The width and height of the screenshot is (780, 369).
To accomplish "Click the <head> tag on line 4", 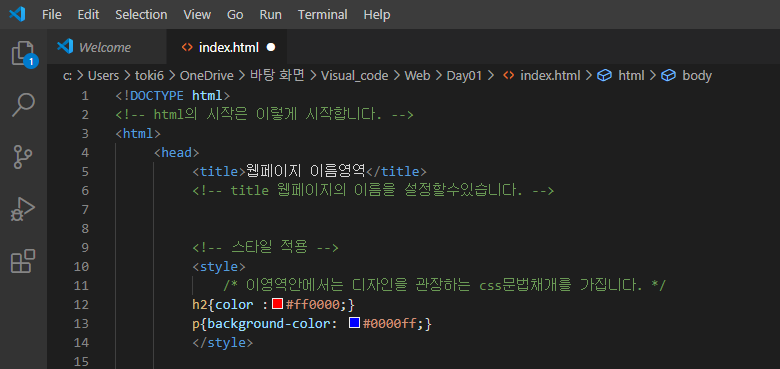I will tap(177, 152).
